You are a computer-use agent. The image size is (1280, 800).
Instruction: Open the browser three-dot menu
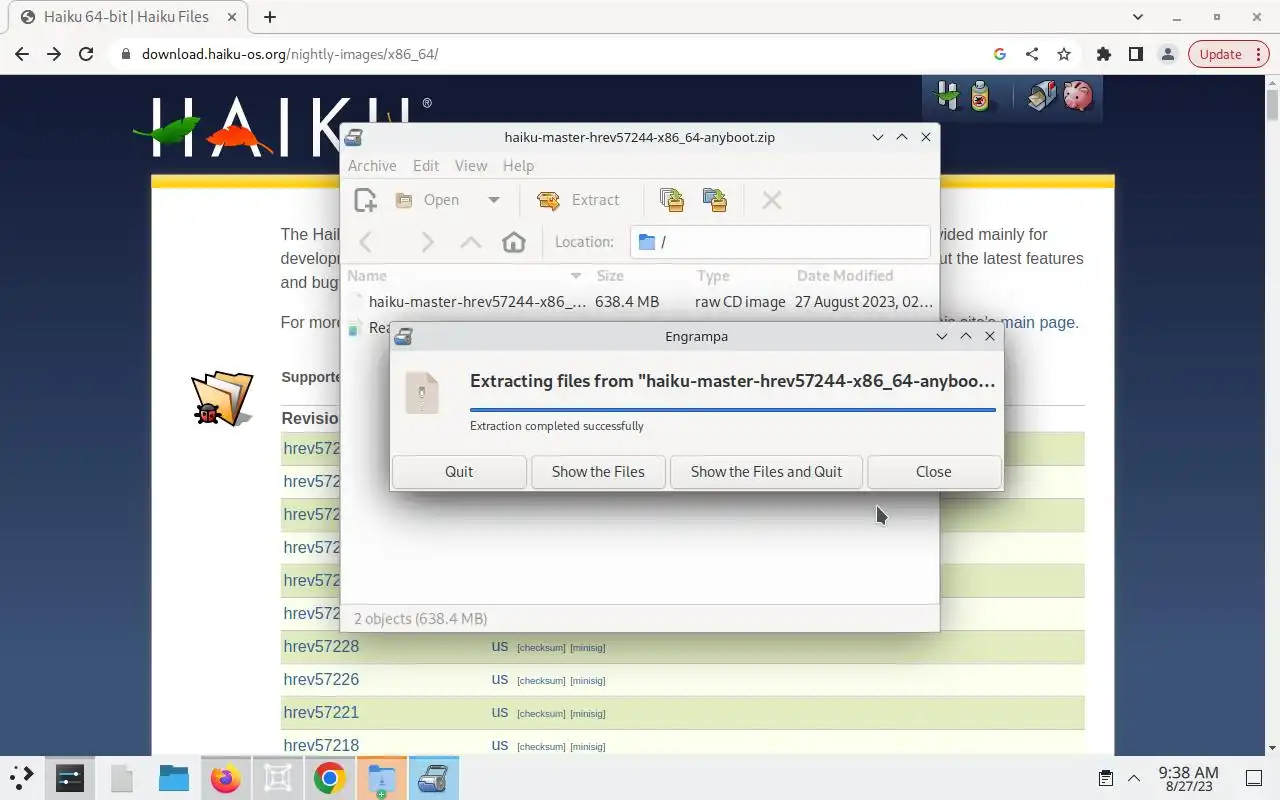pyautogui.click(x=1258, y=54)
